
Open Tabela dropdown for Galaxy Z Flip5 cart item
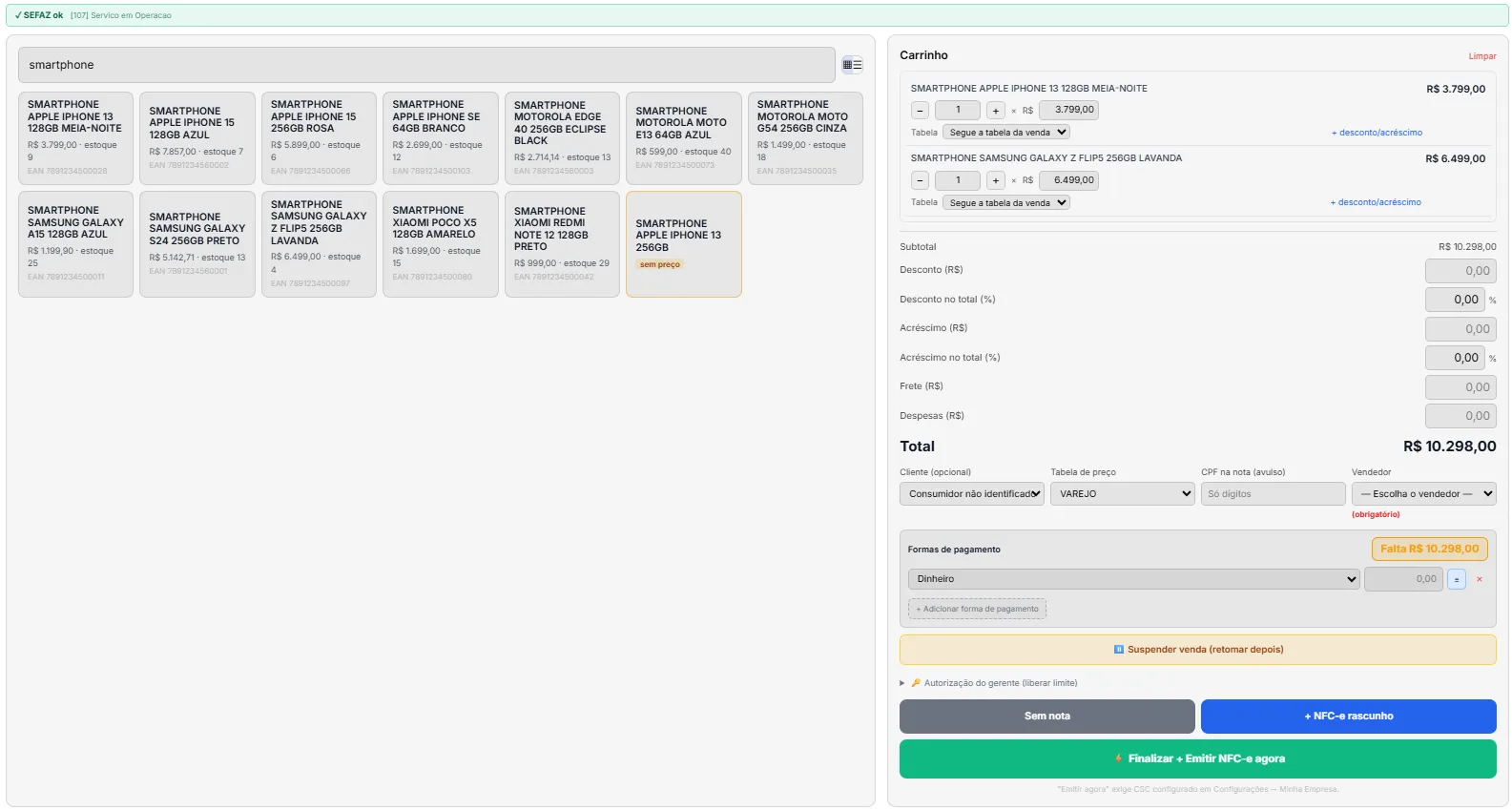(1006, 202)
